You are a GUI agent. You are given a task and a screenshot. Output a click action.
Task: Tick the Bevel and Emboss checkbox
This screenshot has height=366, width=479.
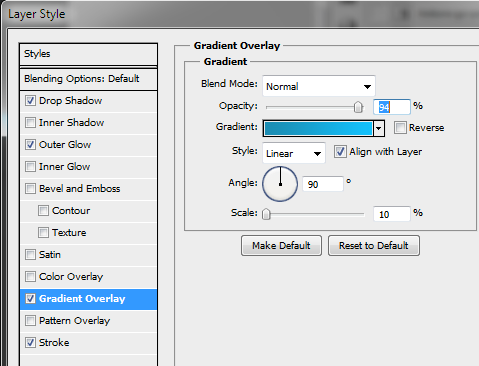pos(30,188)
